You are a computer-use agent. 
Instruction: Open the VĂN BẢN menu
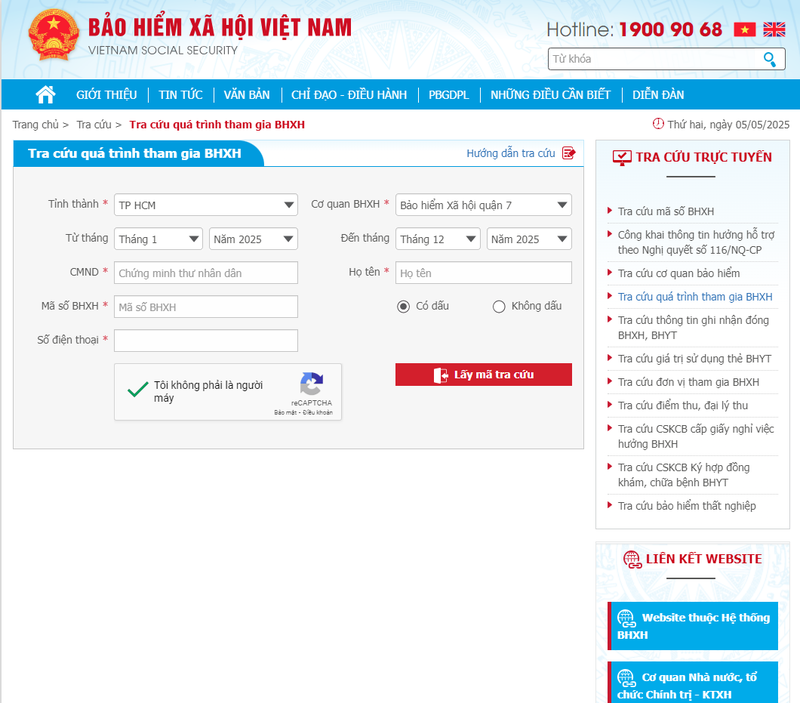pos(247,95)
